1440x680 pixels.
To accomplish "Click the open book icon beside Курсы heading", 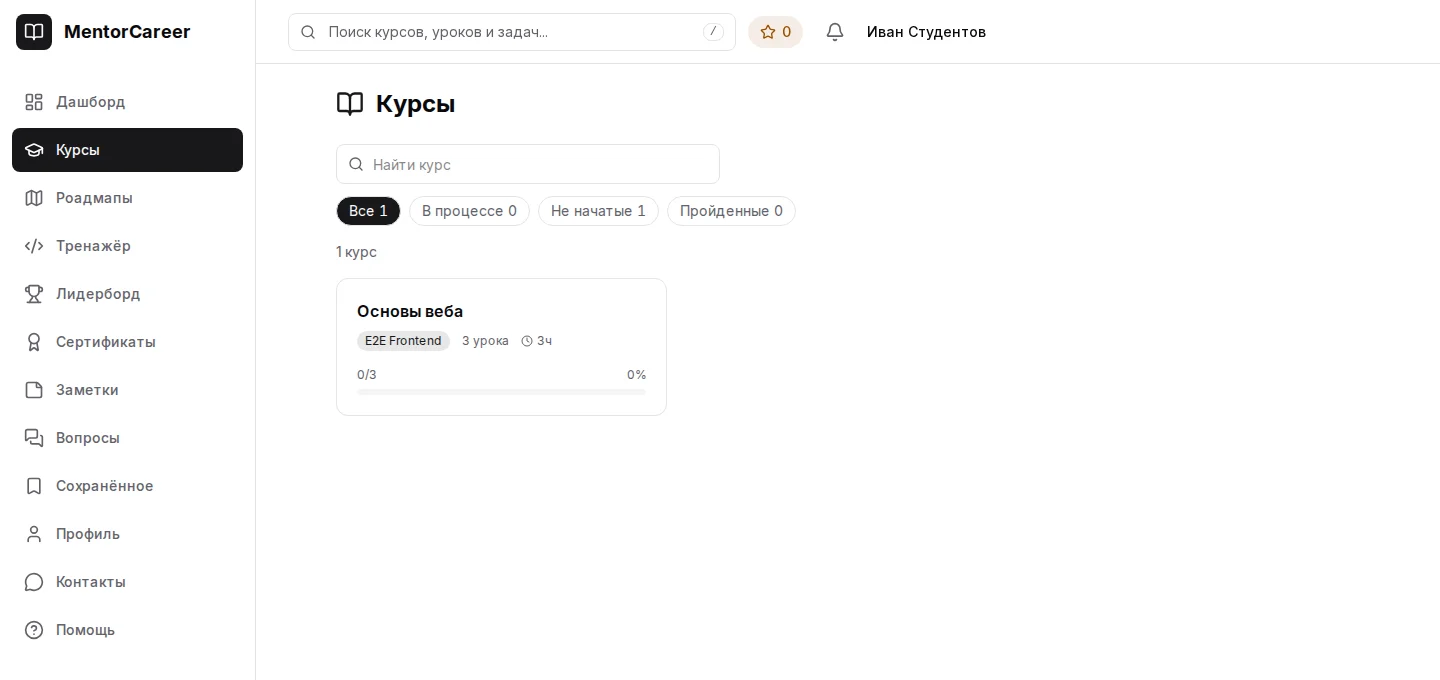I will (x=350, y=104).
